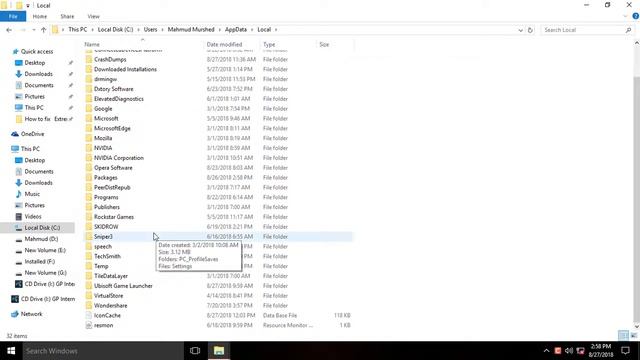Open the File ribbon tab
640x360 pixels.
coord(13,16)
